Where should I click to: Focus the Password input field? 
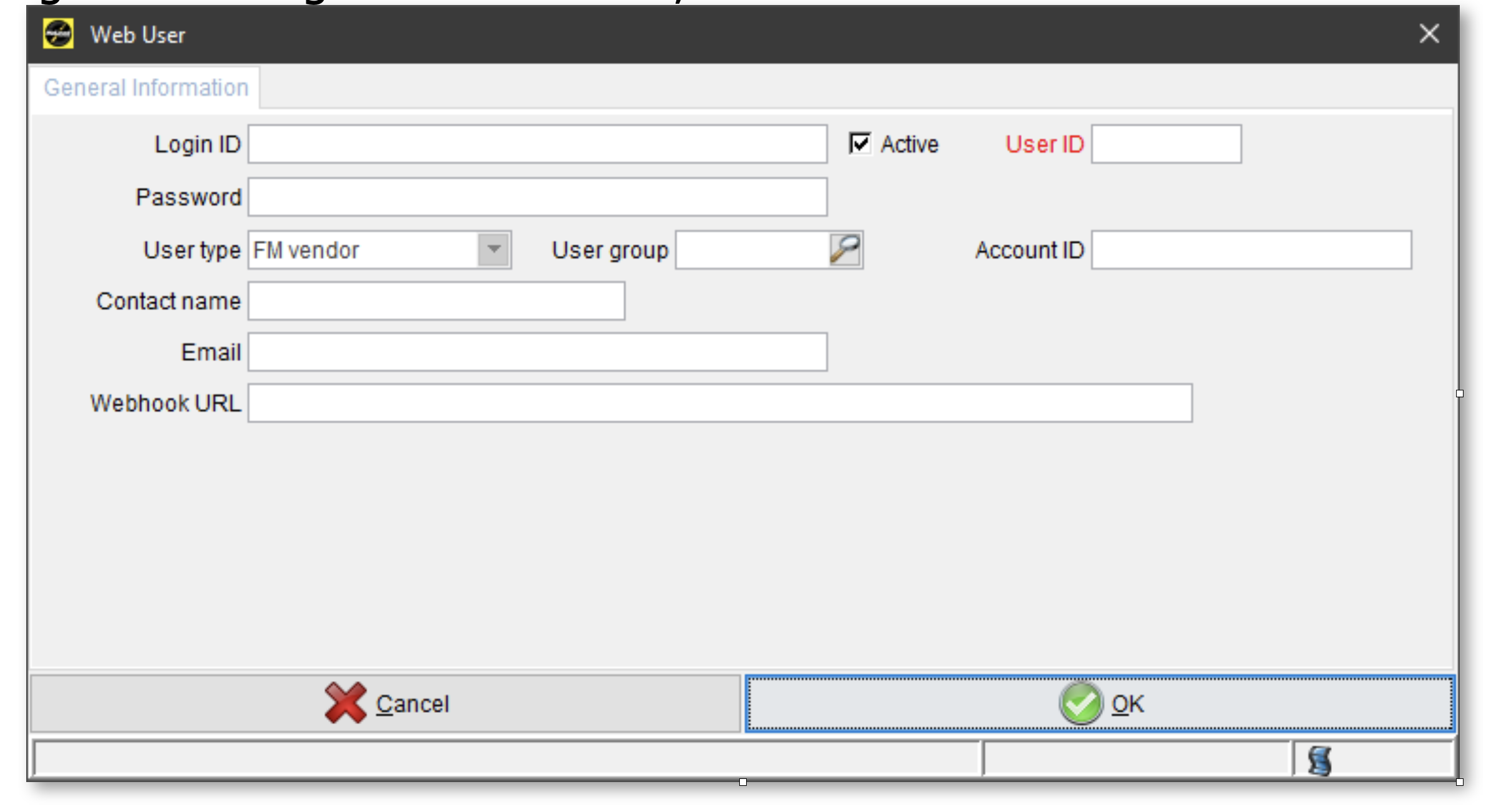pos(537,198)
